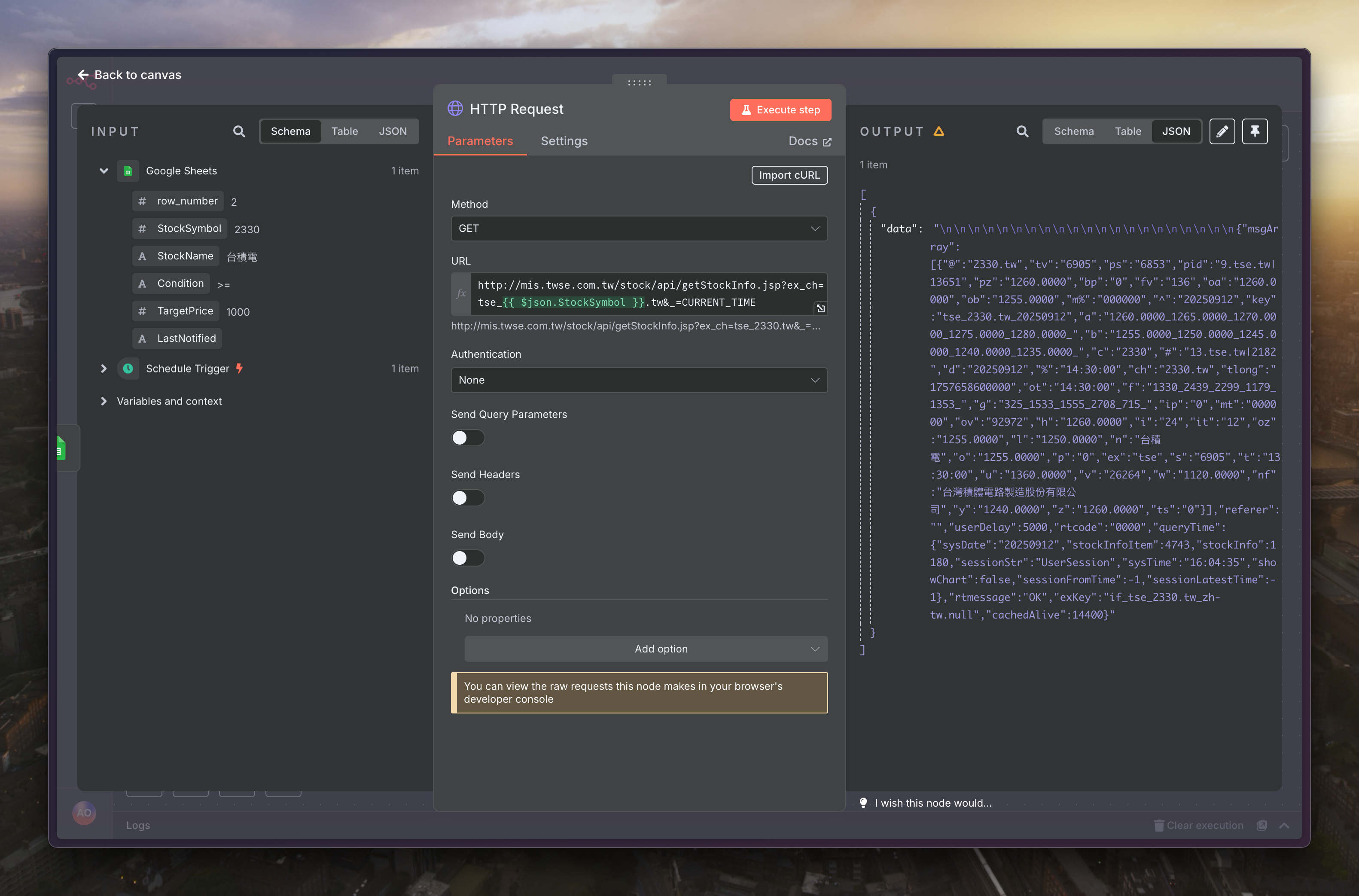This screenshot has width=1359, height=896.
Task: Click the lightbulb feedback icon
Action: (863, 803)
